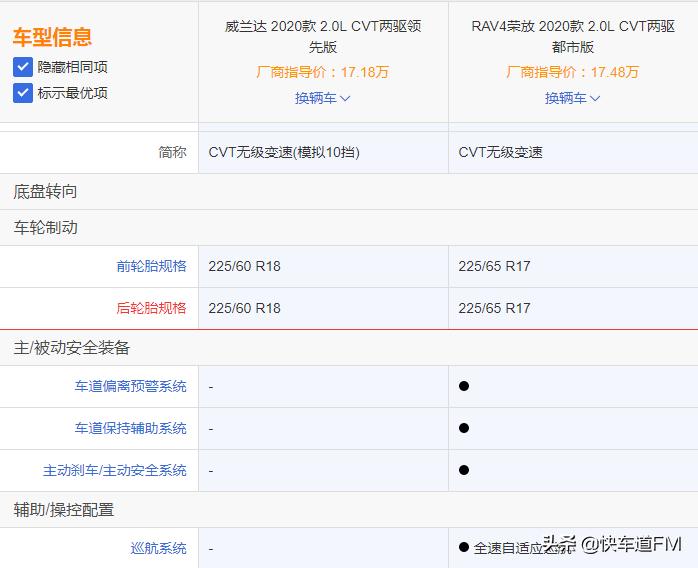The image size is (698, 568).
Task: Click RAV4 rear tire value 225/65 R17
Action: click(494, 308)
